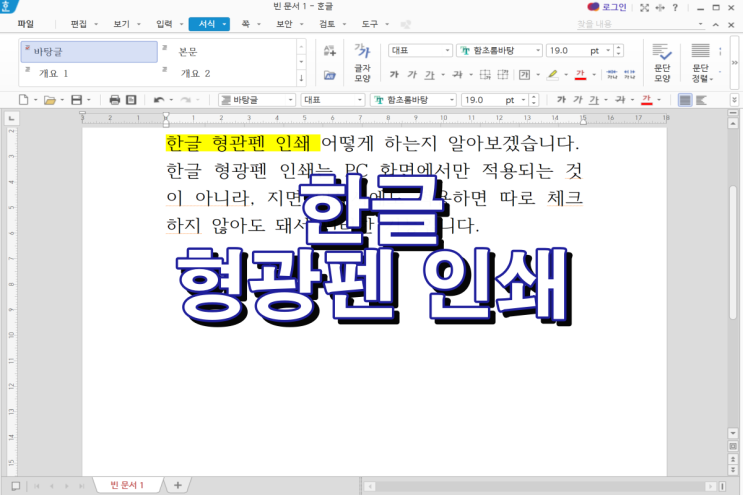
Task: Open the 문단 모양 paragraph shape dialog
Action: point(661,62)
